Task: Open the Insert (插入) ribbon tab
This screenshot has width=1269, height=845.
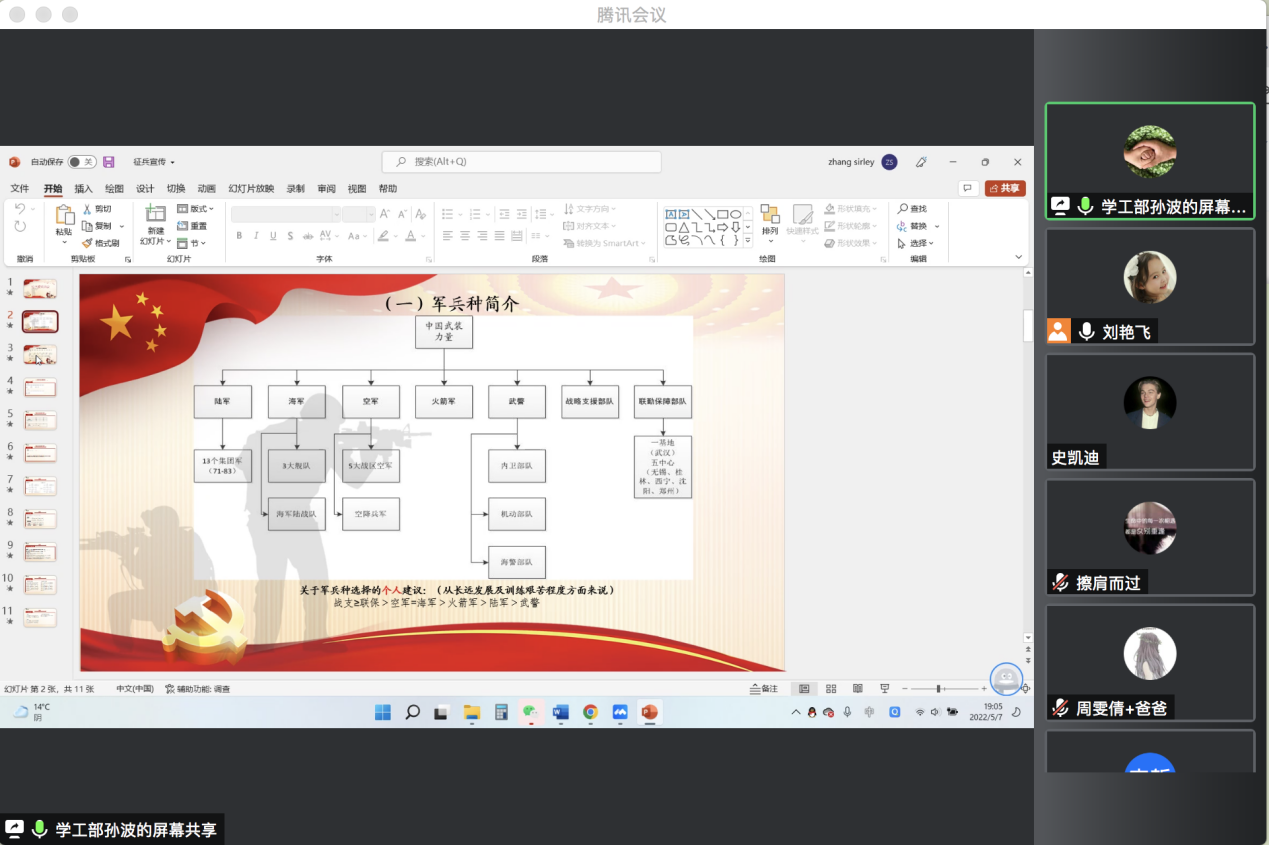Action: click(x=83, y=188)
